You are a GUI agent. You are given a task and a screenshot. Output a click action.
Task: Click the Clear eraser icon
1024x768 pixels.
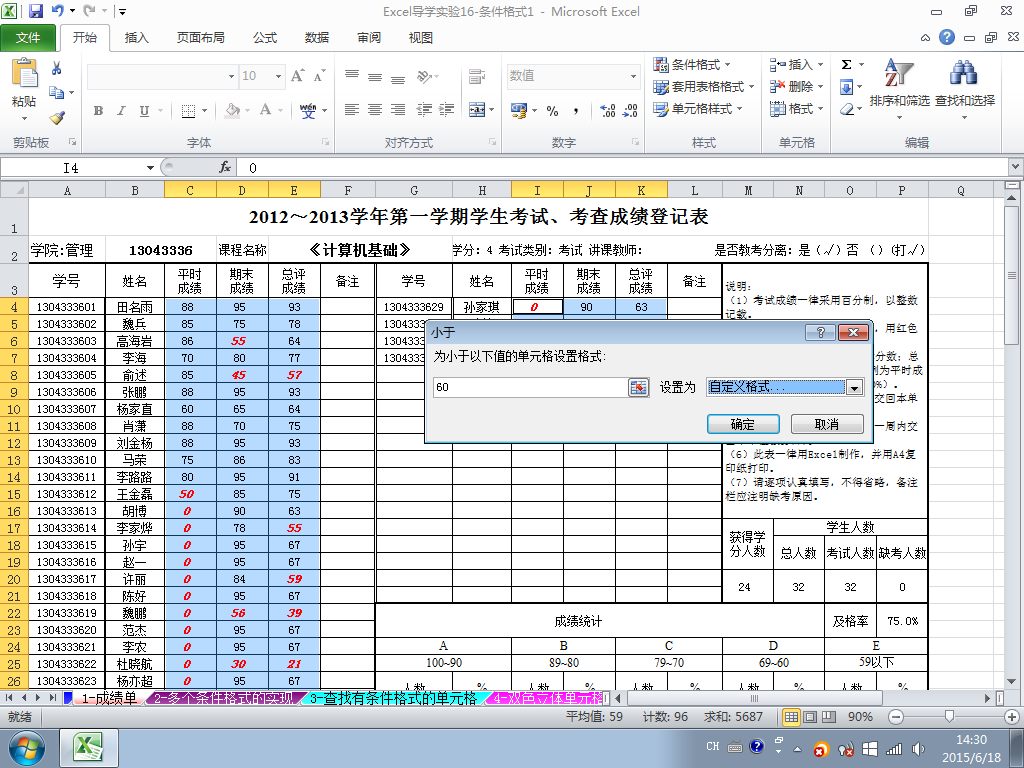coord(847,108)
